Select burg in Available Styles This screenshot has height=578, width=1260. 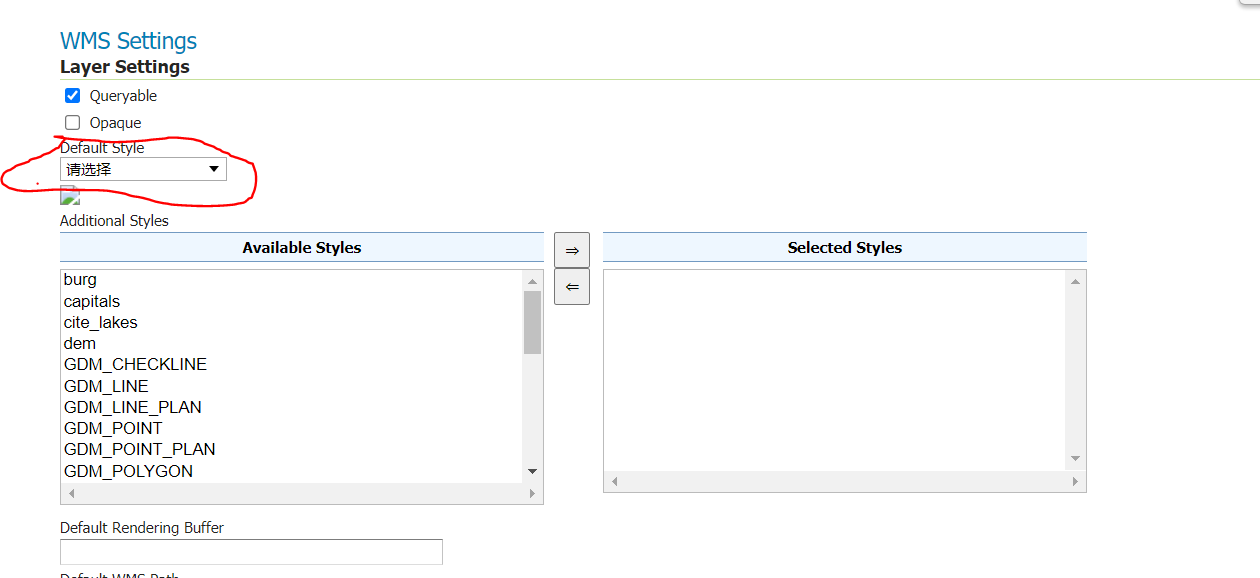[x=80, y=280]
